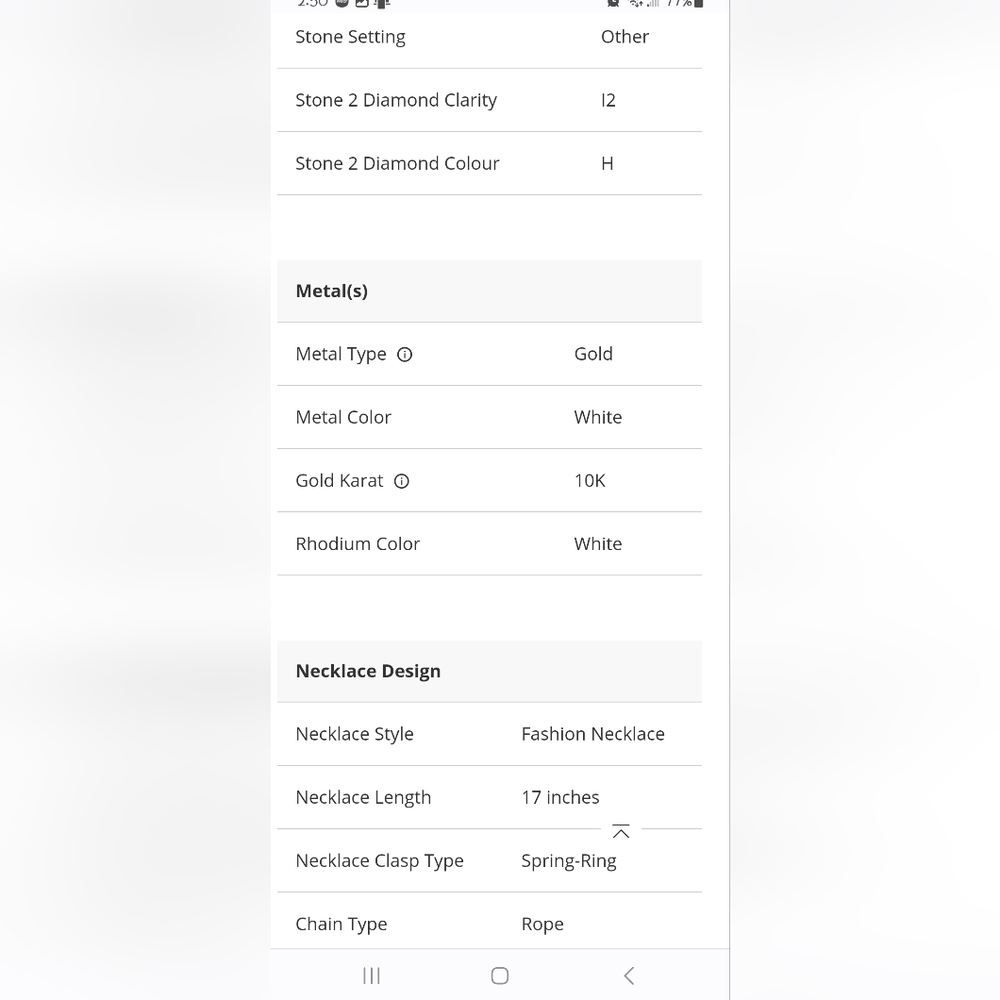Click the Stone Setting row label
The image size is (1000, 1000).
tap(350, 37)
